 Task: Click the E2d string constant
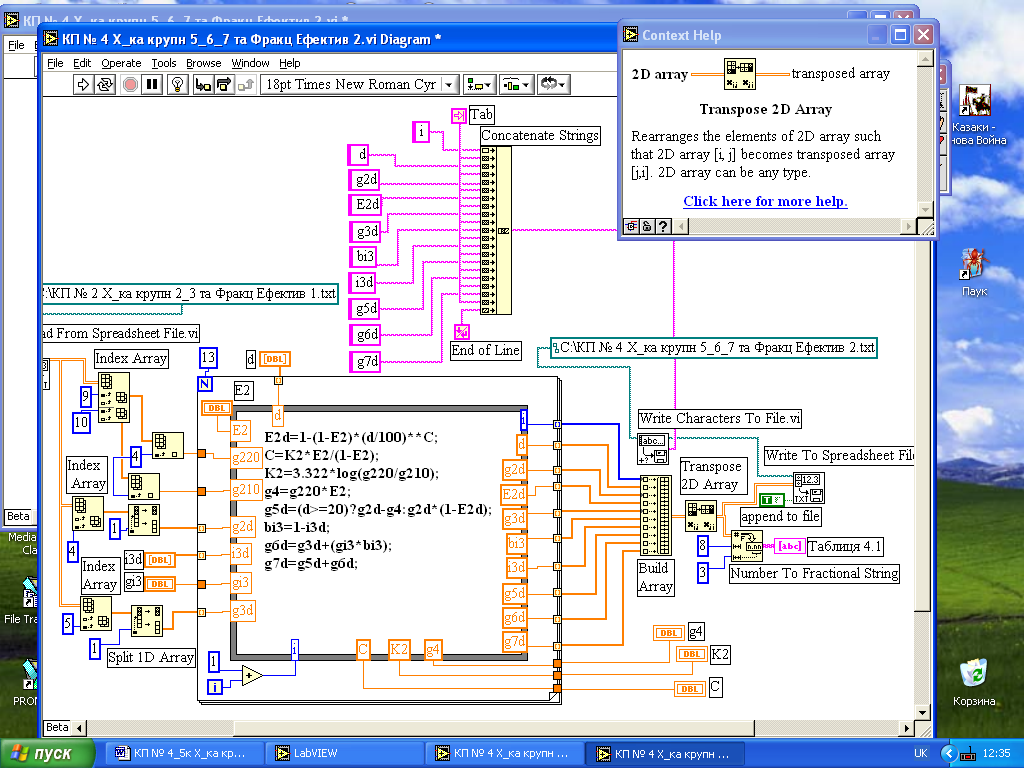point(366,204)
